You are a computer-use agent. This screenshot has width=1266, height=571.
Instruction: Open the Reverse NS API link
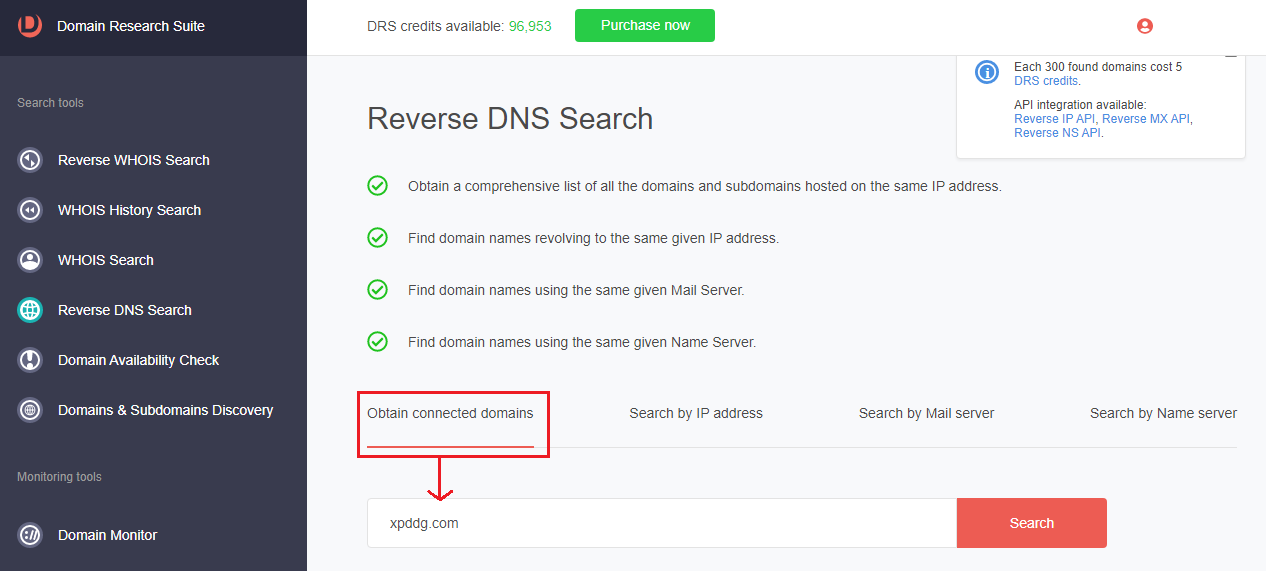(1057, 132)
